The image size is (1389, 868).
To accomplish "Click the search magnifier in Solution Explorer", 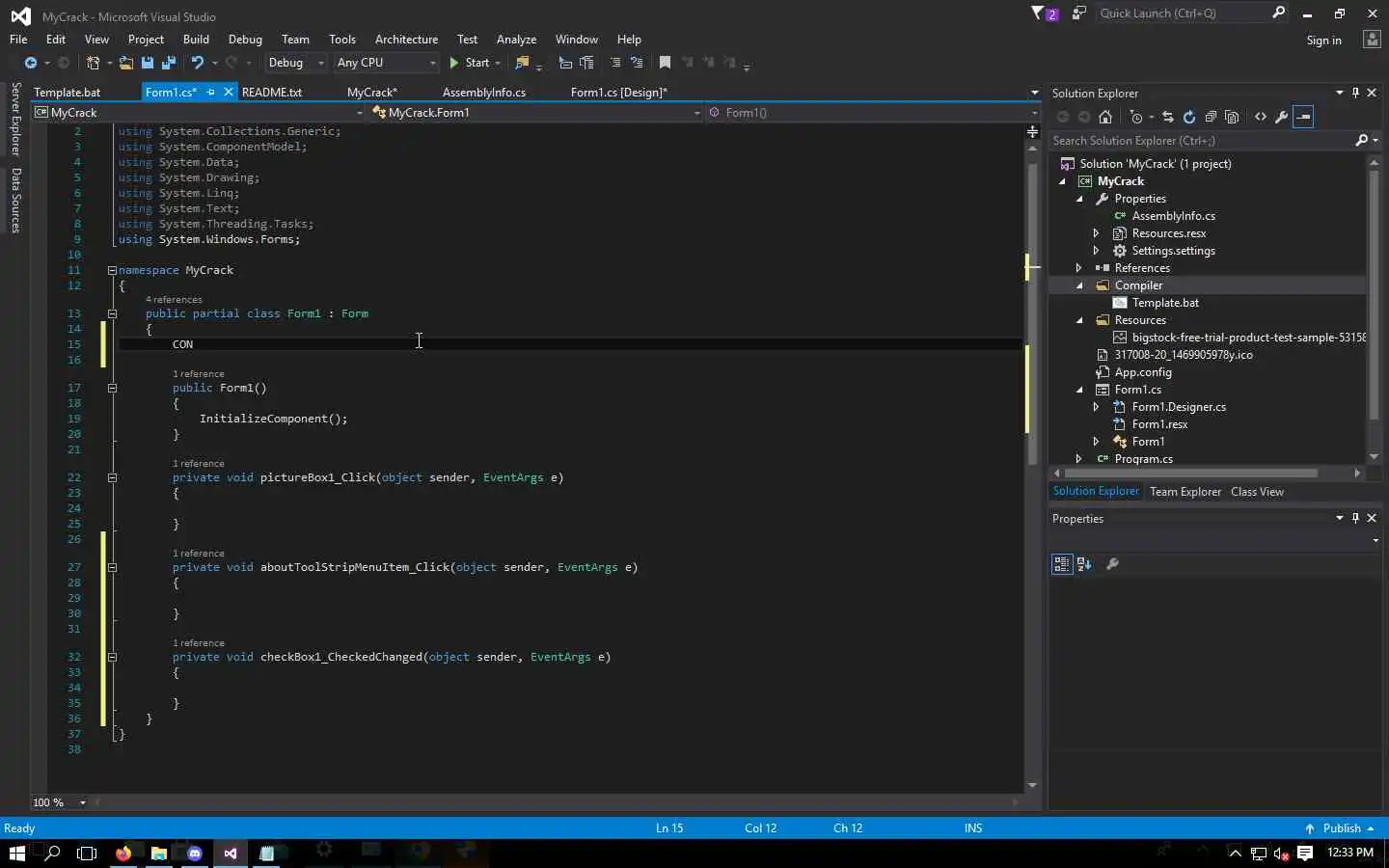I will [1361, 141].
